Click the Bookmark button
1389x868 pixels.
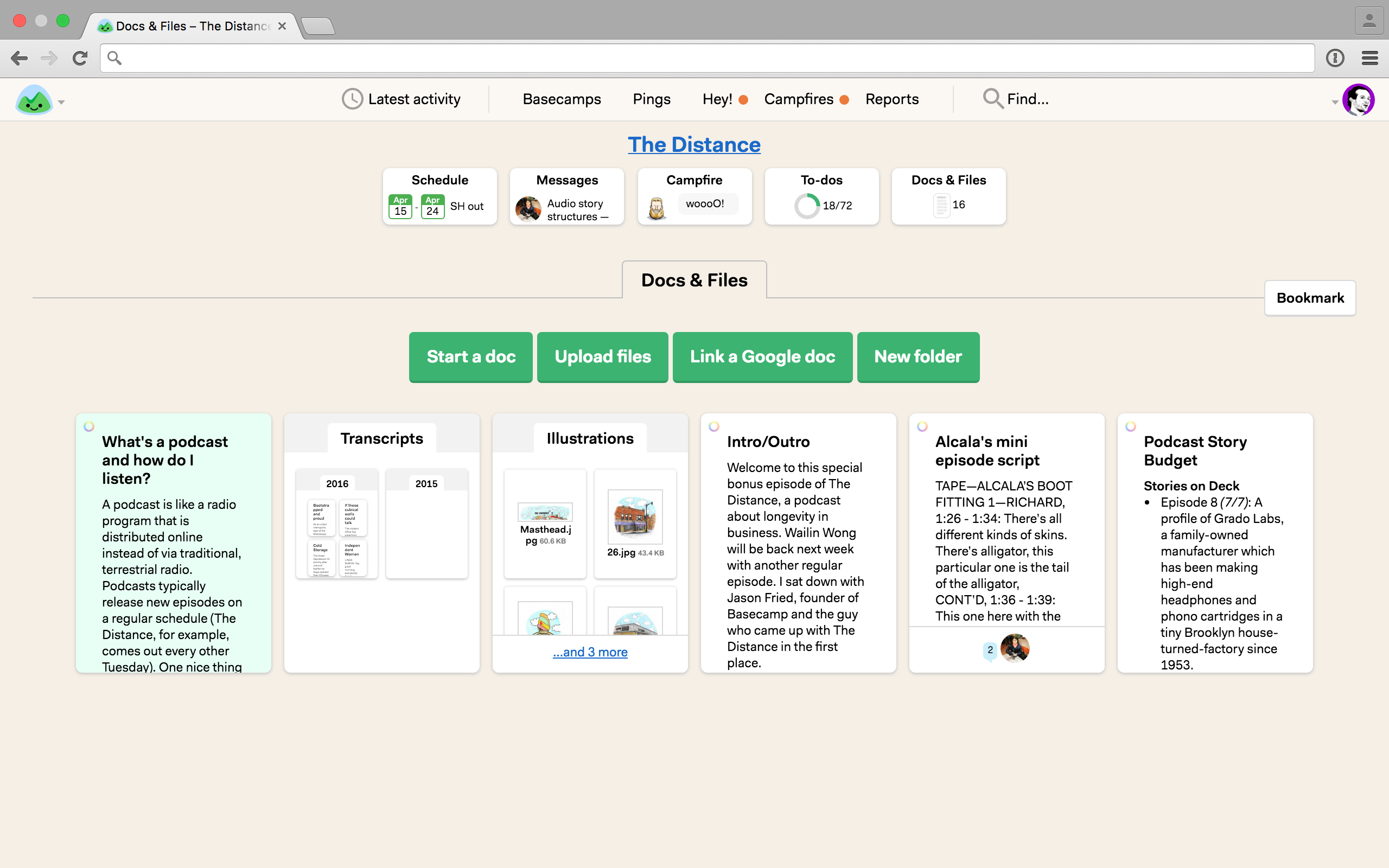(1310, 298)
